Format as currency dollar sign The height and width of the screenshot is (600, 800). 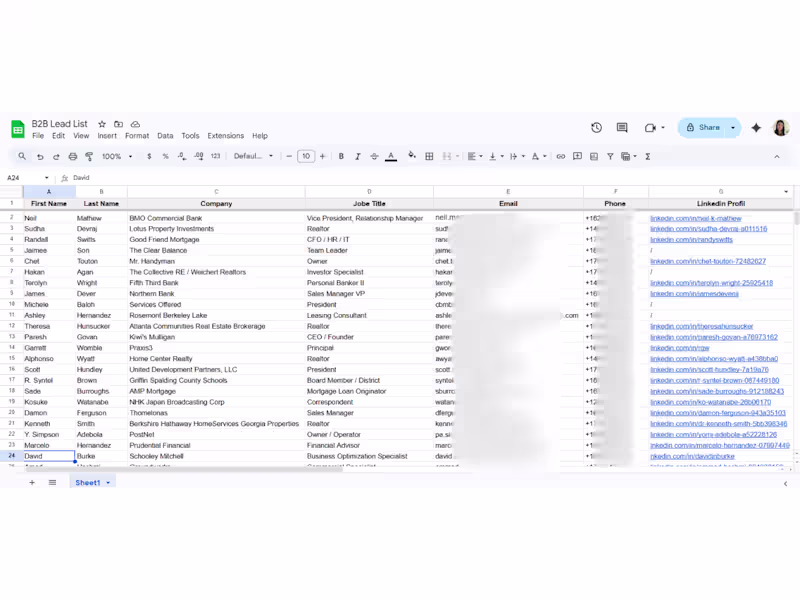coord(149,157)
